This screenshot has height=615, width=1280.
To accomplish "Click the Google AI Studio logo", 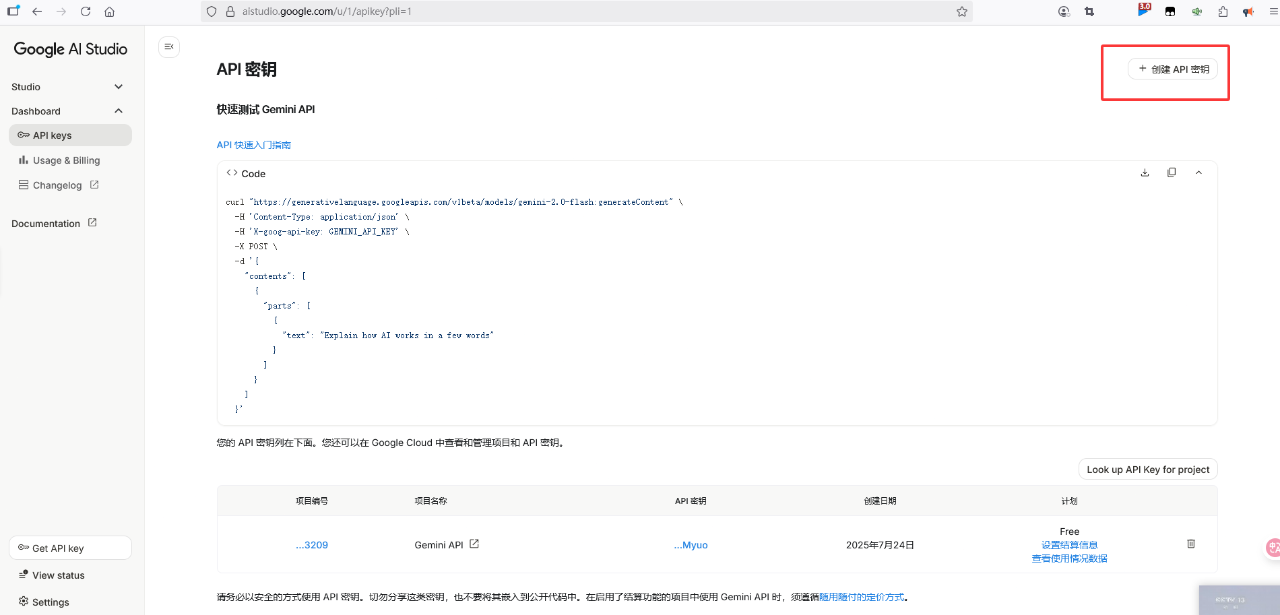I will (x=70, y=49).
